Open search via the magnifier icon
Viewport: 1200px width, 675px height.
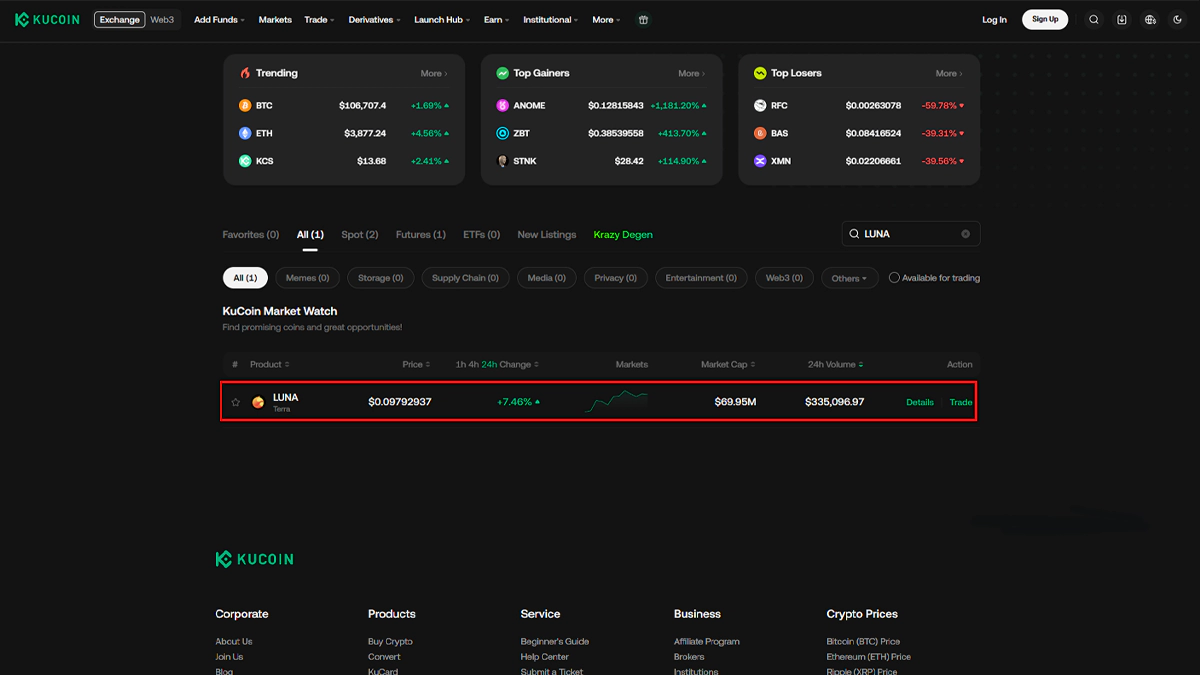click(1094, 20)
